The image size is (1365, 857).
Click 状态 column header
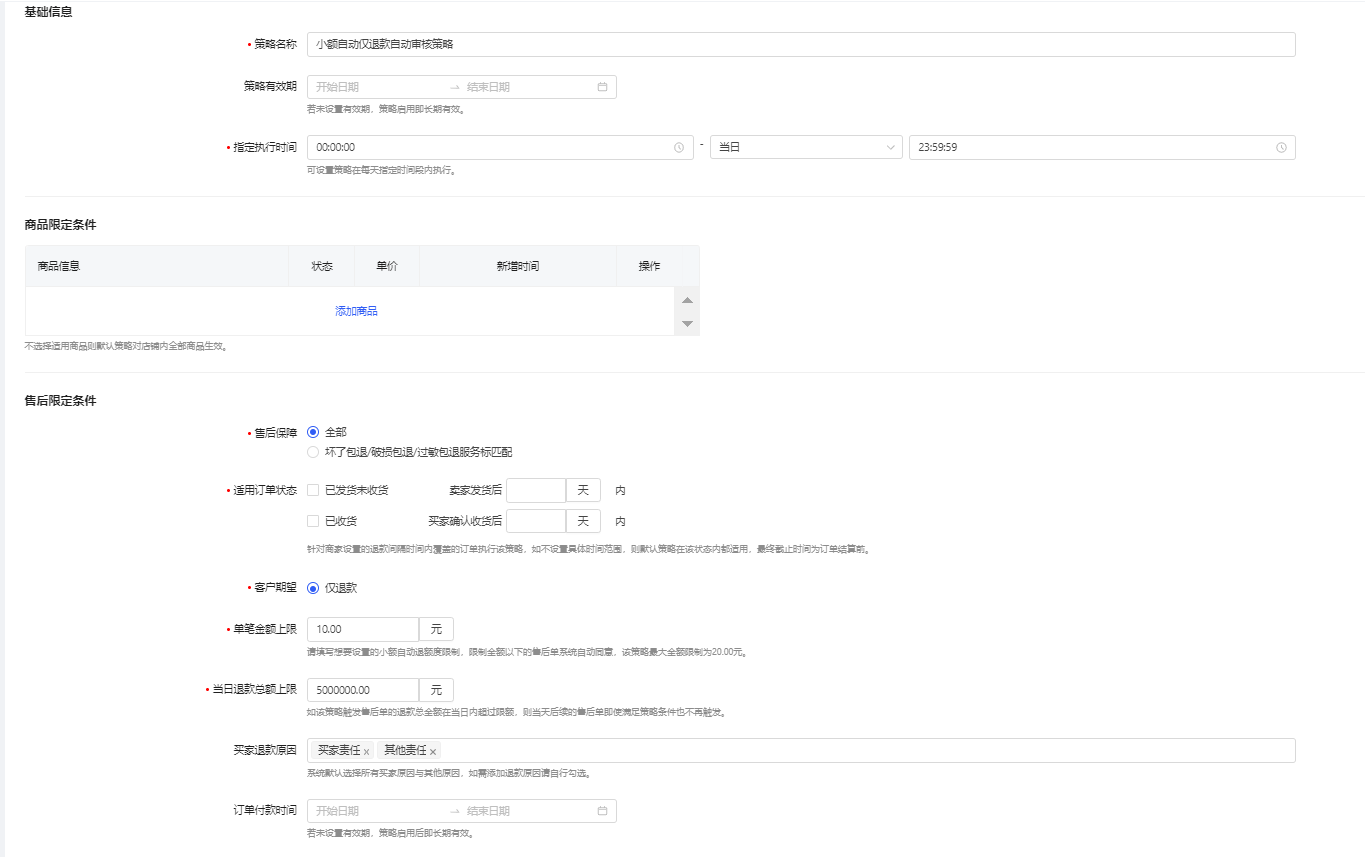[322, 266]
